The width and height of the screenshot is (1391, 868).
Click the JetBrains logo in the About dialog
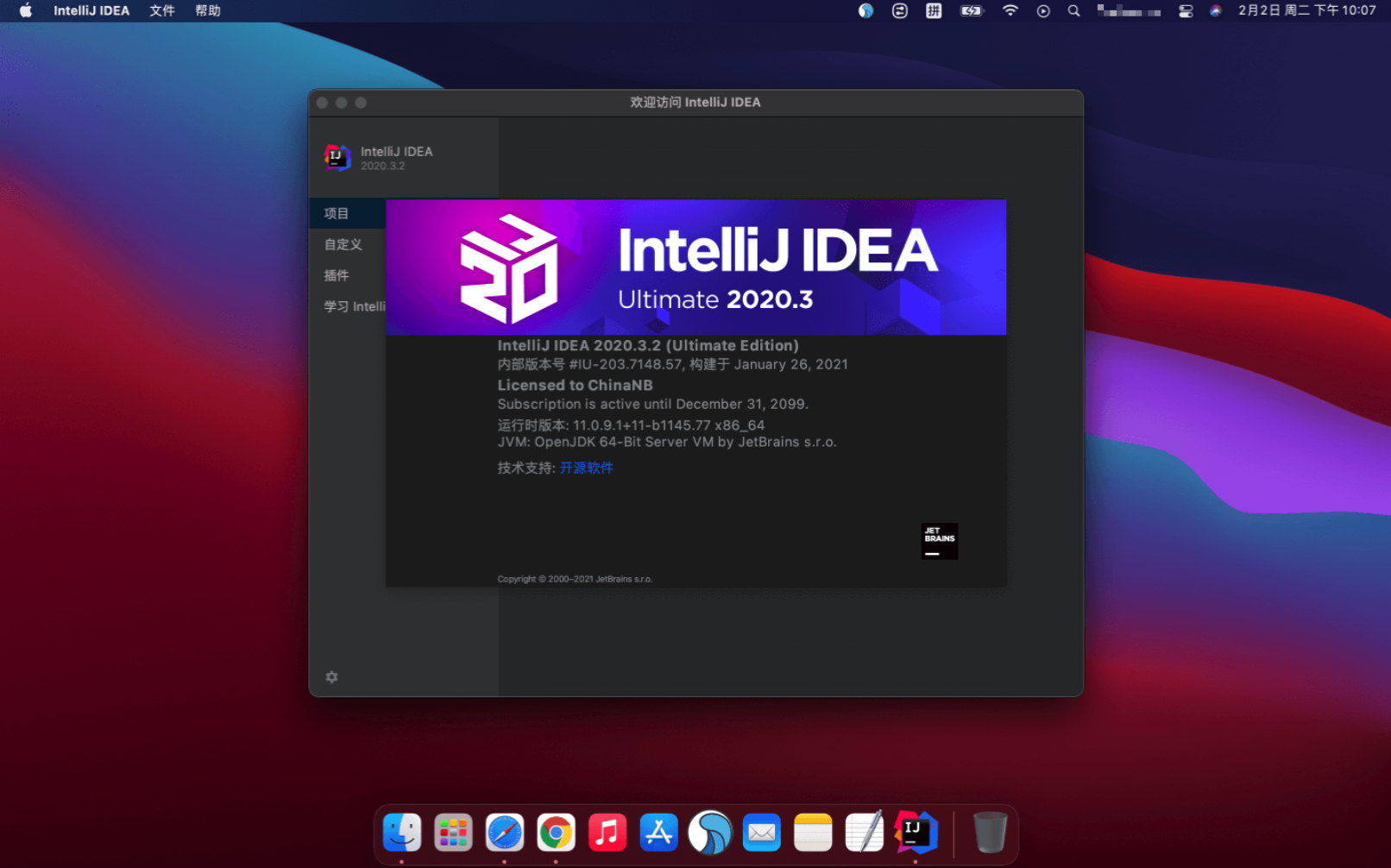pos(939,541)
